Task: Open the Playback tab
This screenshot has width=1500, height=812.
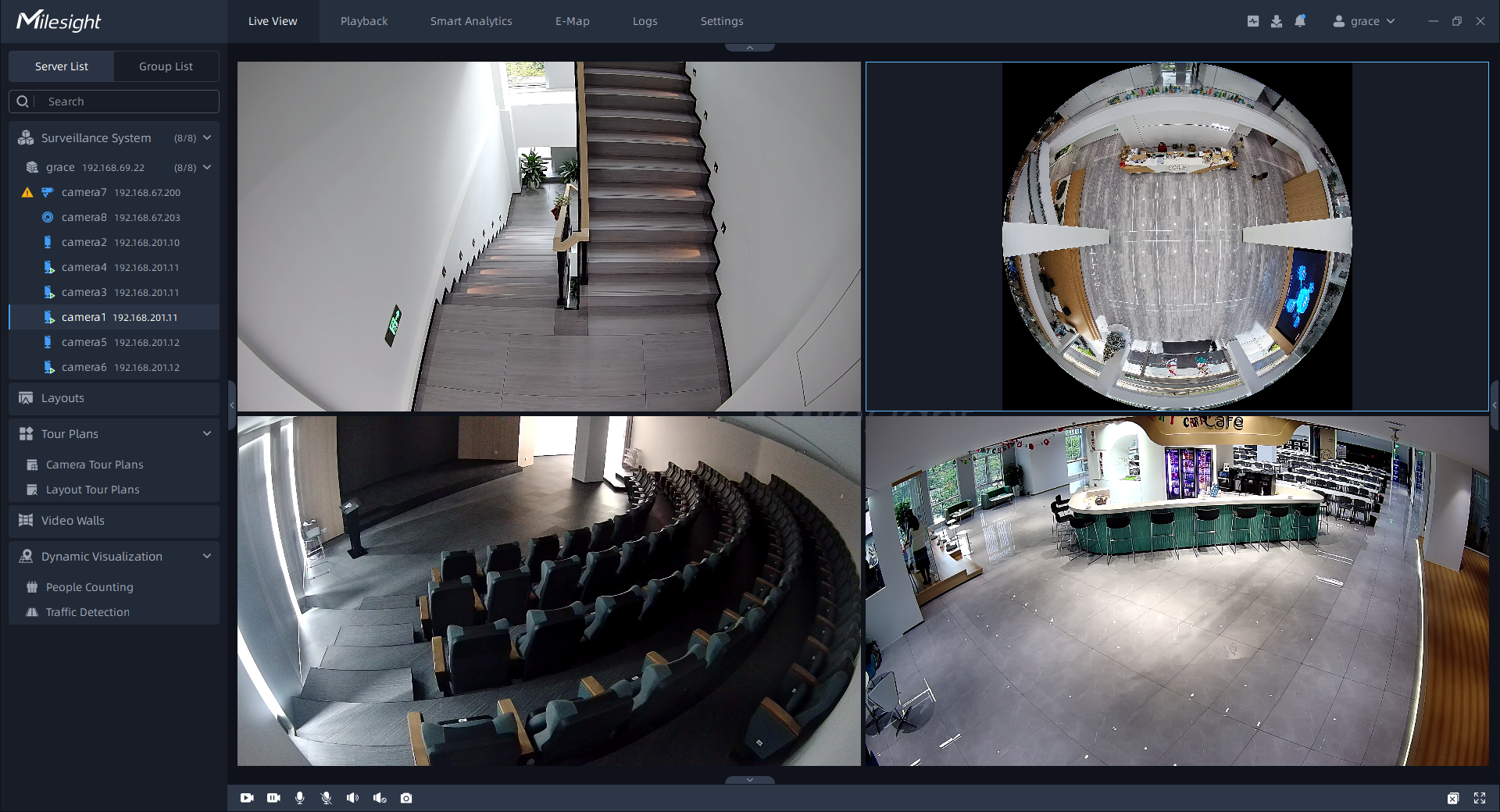Action: tap(364, 21)
